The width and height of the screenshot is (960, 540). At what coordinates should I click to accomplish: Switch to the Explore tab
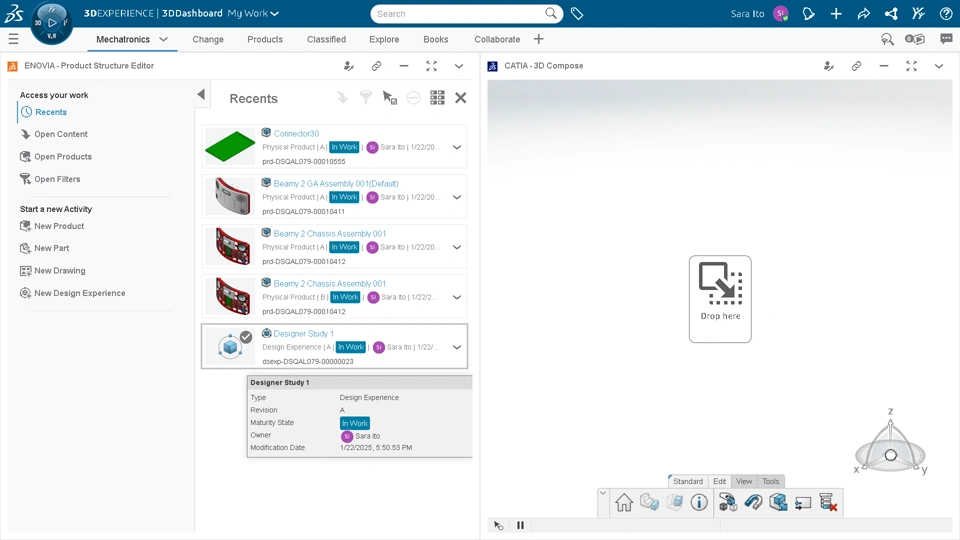click(384, 39)
